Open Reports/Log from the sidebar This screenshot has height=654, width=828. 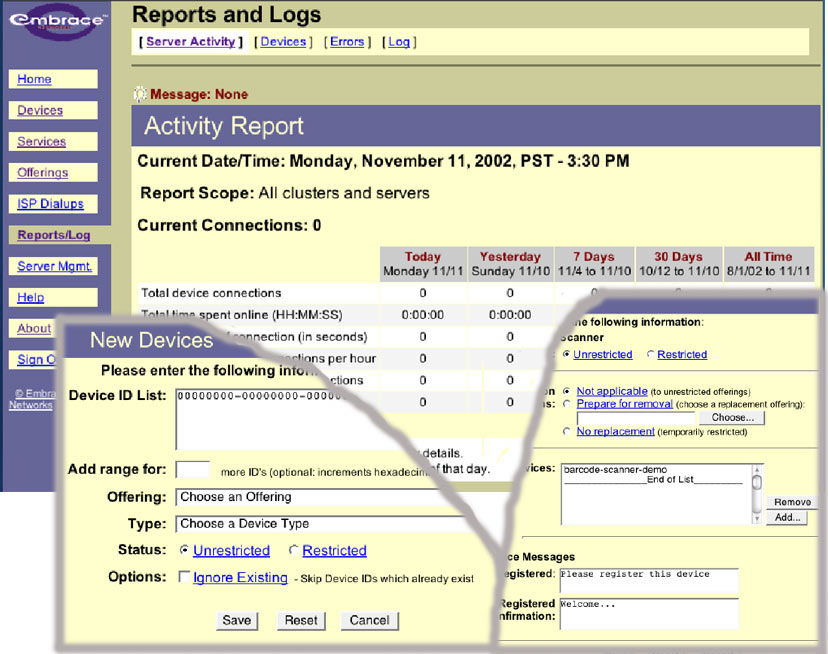(52, 235)
